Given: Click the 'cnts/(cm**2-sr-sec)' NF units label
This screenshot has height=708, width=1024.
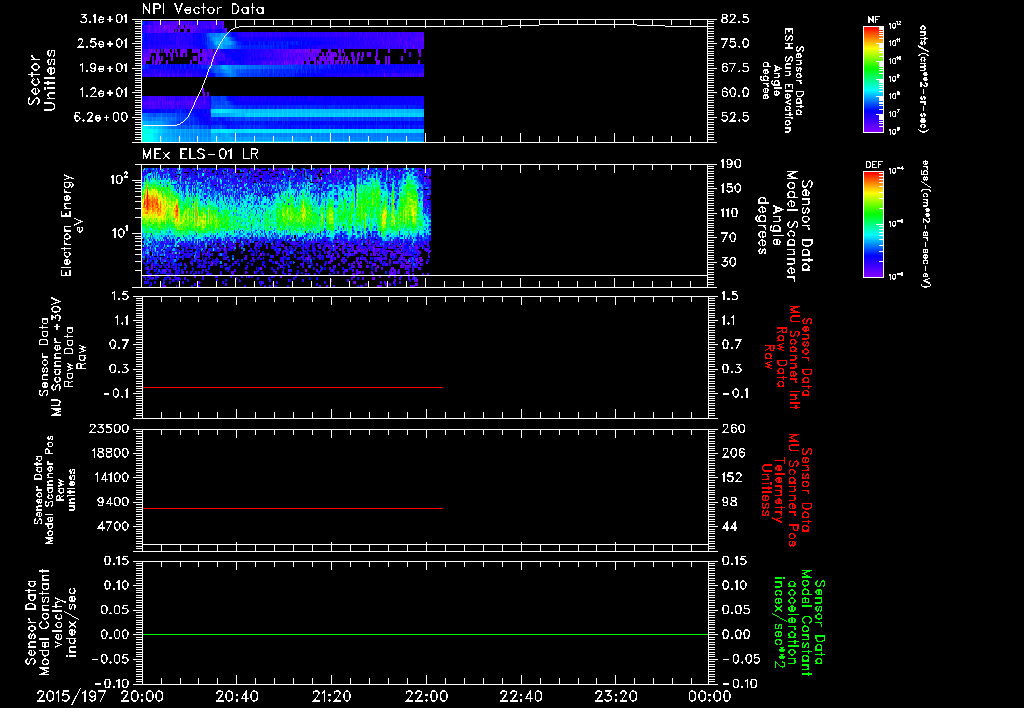Looking at the screenshot, I should (x=923, y=79).
